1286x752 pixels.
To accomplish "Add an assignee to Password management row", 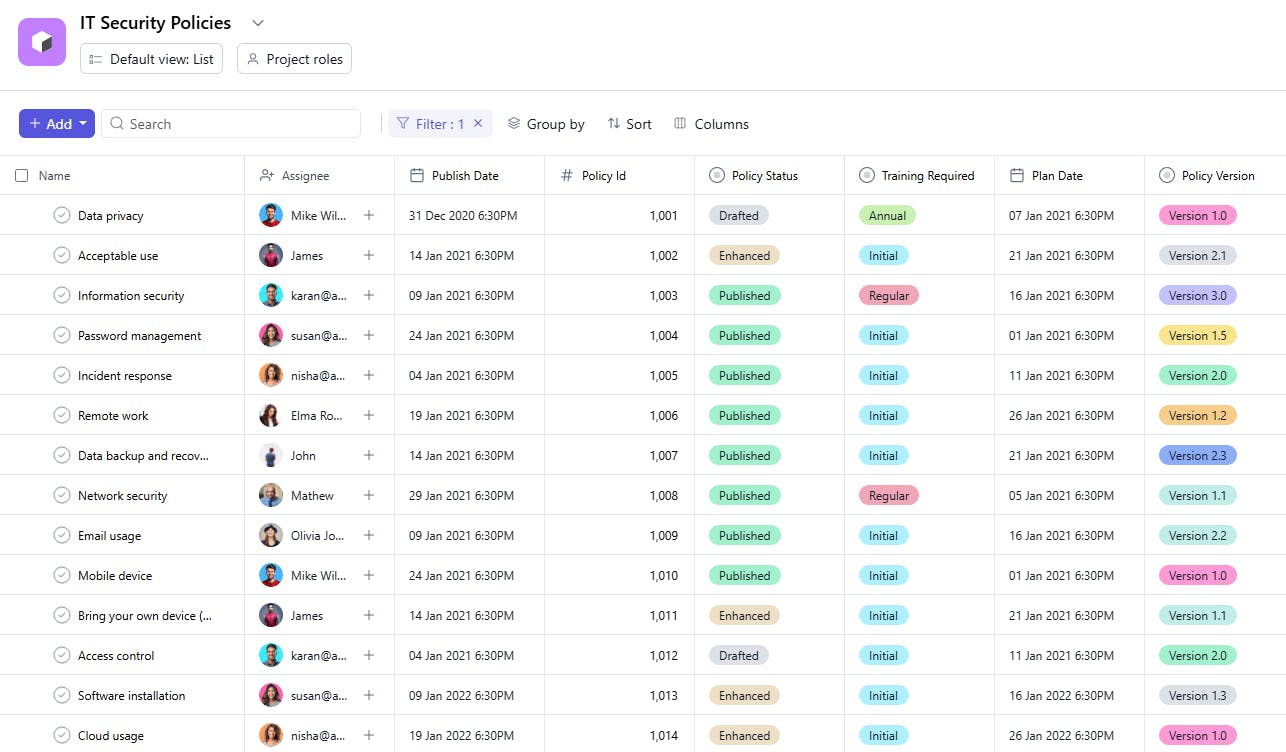I will (369, 335).
